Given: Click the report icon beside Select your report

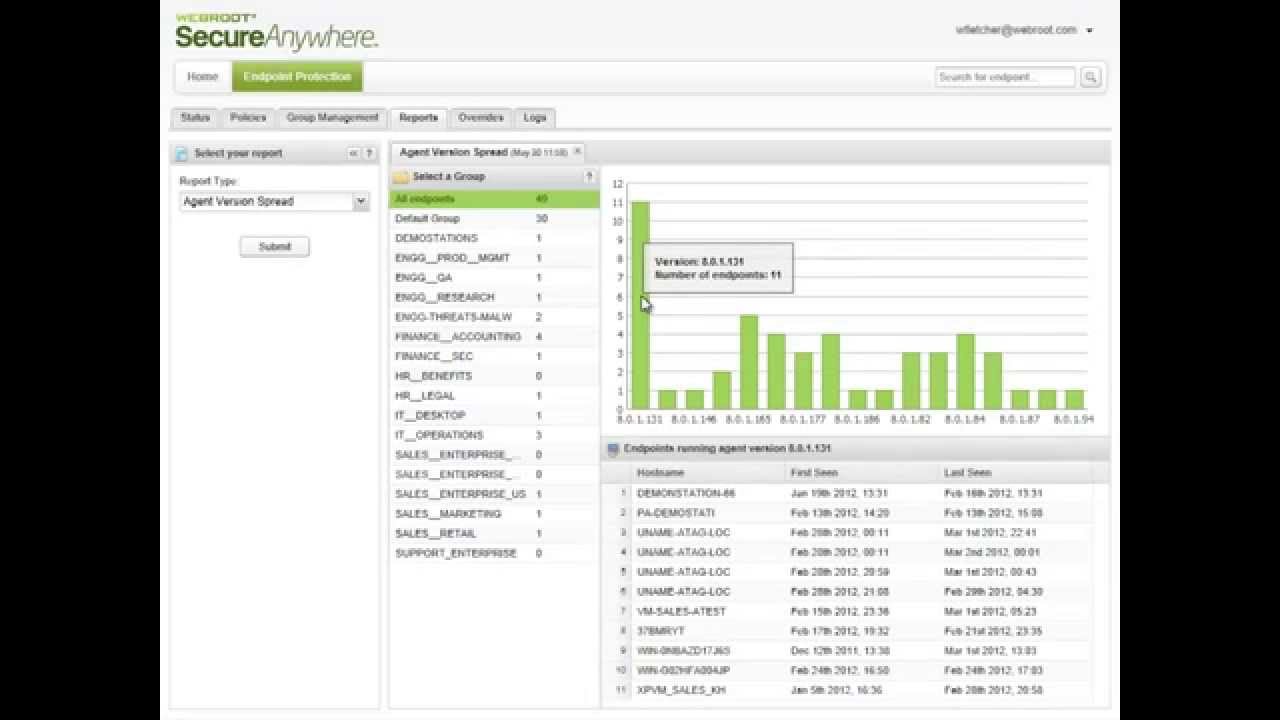Looking at the screenshot, I should pyautogui.click(x=182, y=154).
